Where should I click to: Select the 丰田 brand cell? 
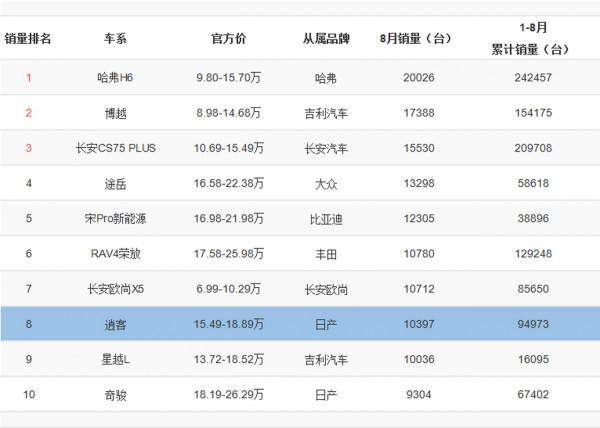(x=325, y=253)
